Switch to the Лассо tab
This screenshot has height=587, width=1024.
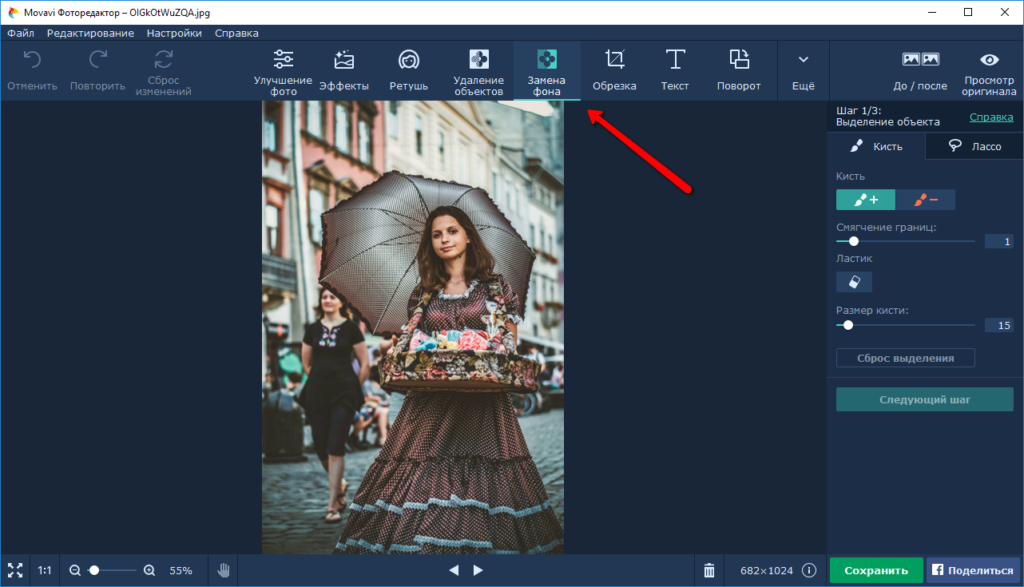click(975, 146)
